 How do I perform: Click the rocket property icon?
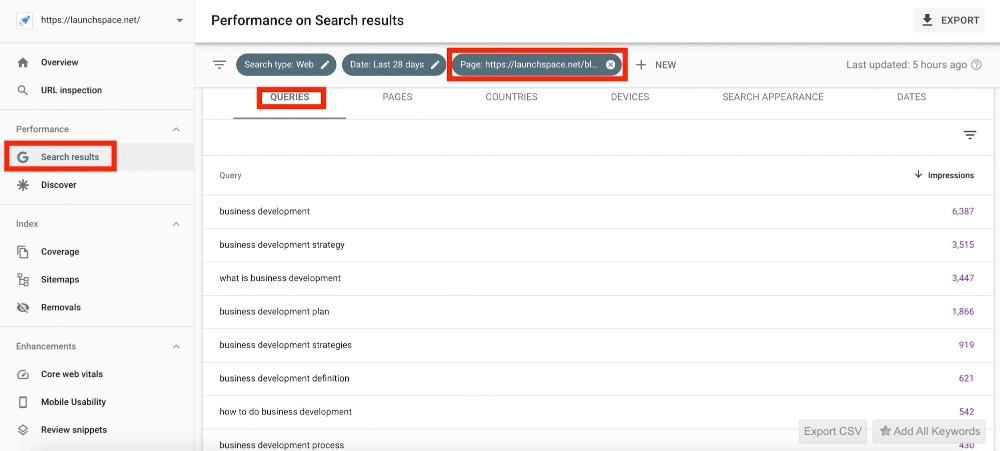point(24,20)
